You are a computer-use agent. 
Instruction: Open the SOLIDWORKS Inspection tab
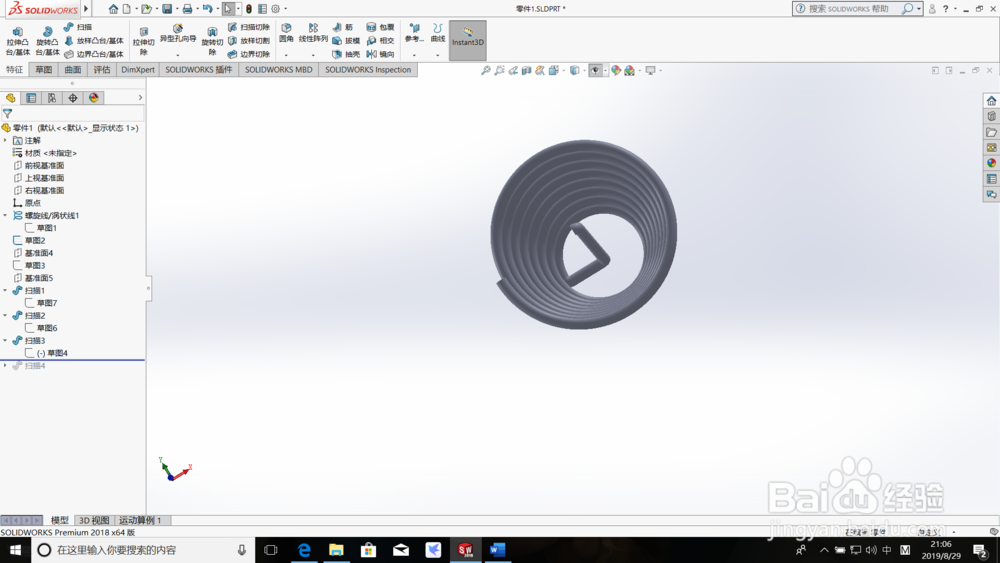(x=368, y=69)
